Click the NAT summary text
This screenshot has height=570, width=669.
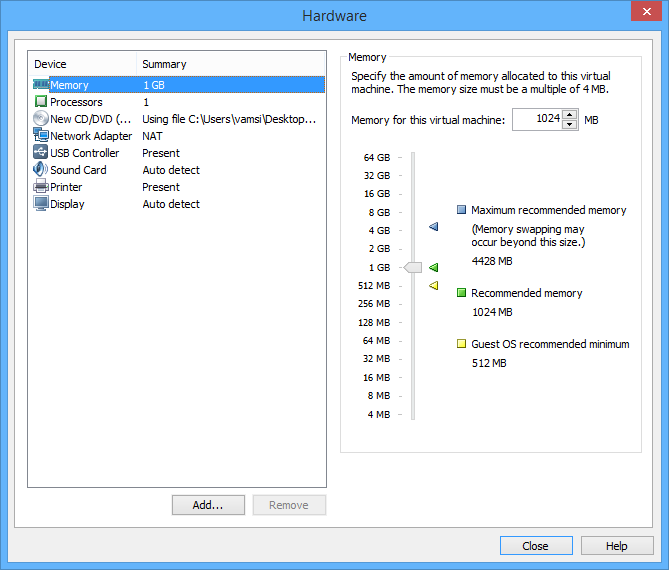[x=152, y=136]
